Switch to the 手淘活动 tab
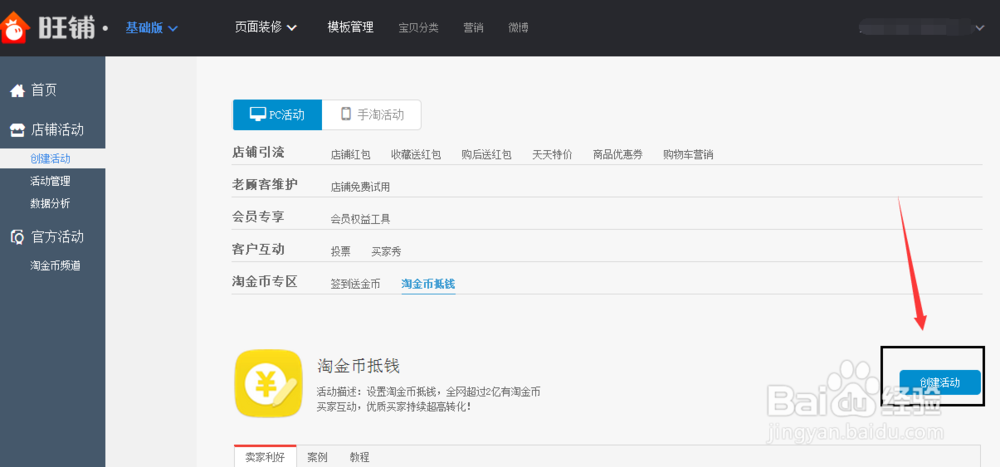This screenshot has width=1000, height=467. pos(372,115)
